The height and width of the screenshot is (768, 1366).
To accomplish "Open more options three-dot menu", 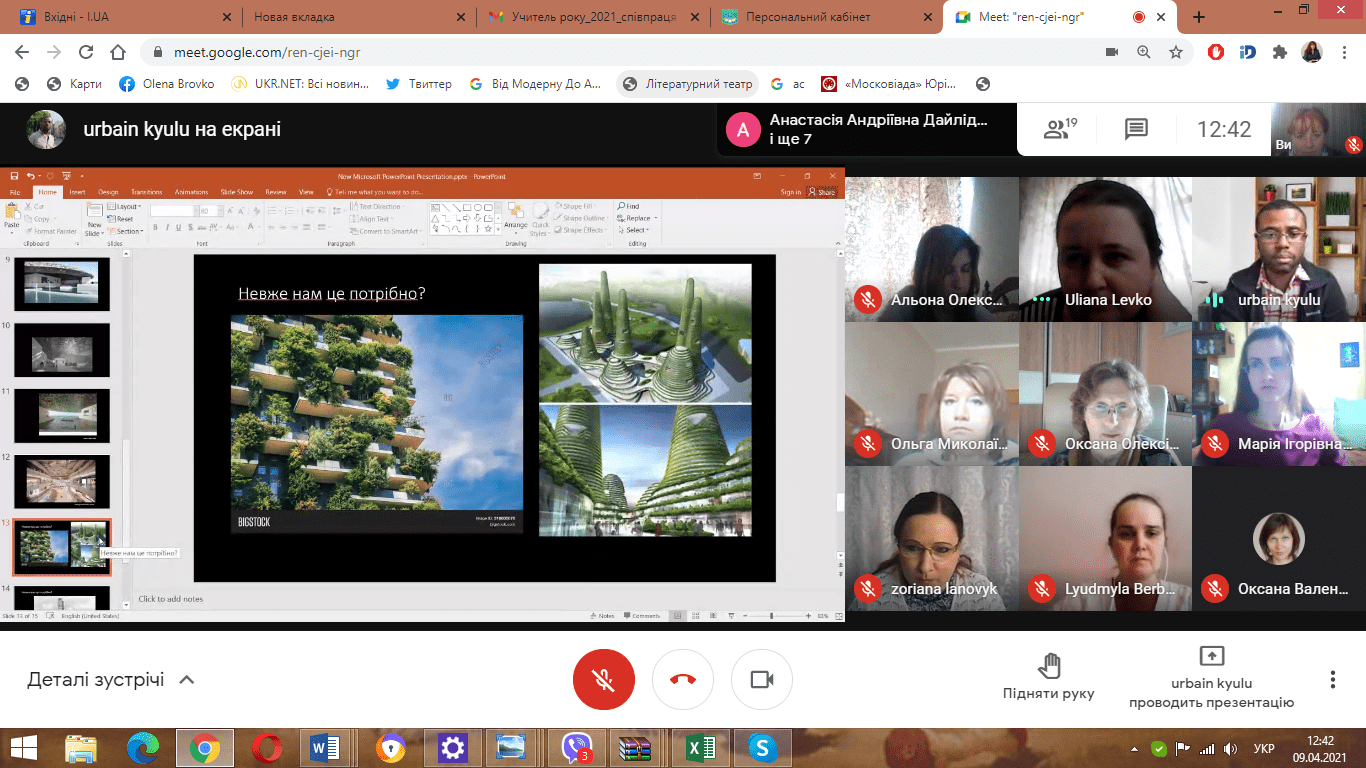I will click(1332, 680).
